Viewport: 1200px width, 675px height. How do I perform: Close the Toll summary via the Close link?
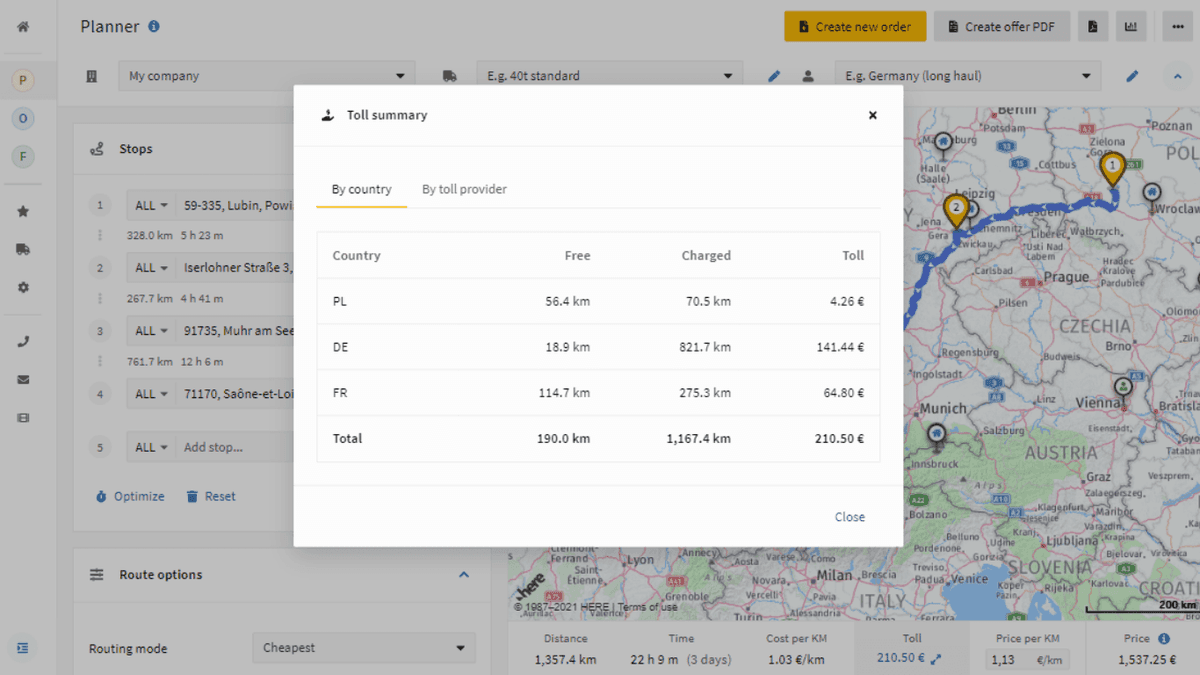(849, 517)
